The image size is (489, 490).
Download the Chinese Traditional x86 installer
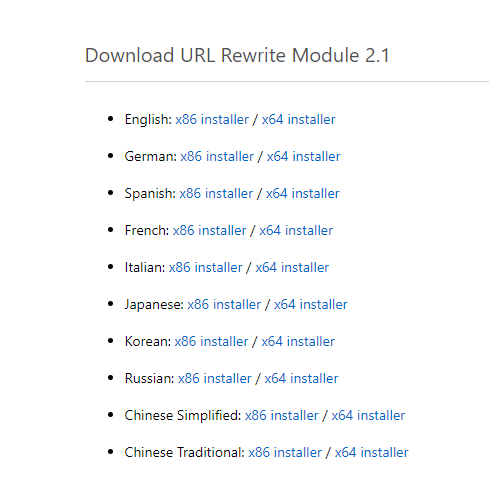coord(285,452)
